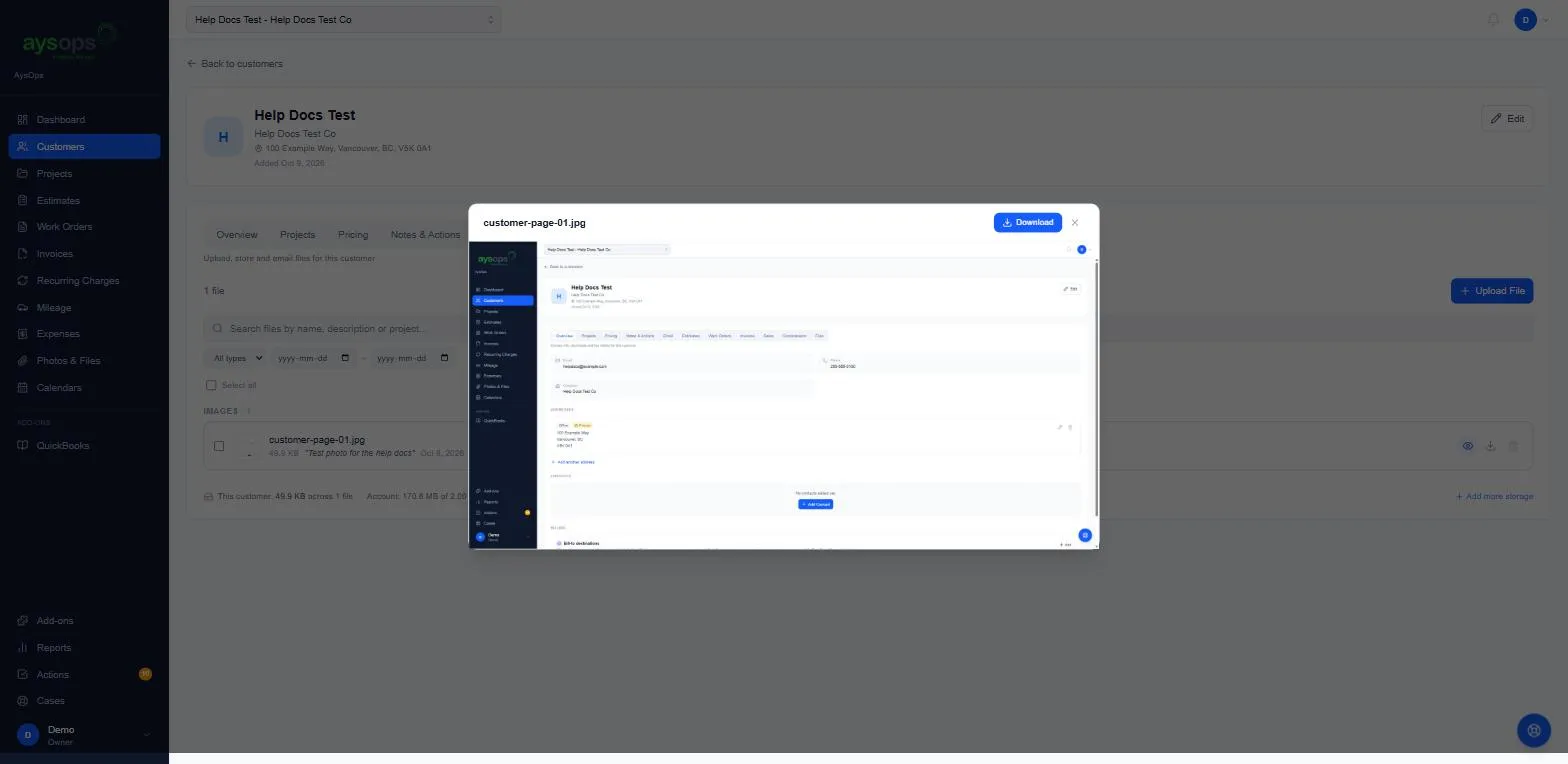1568x764 pixels.
Task: Open Estimates from the sidebar
Action: tap(84, 200)
